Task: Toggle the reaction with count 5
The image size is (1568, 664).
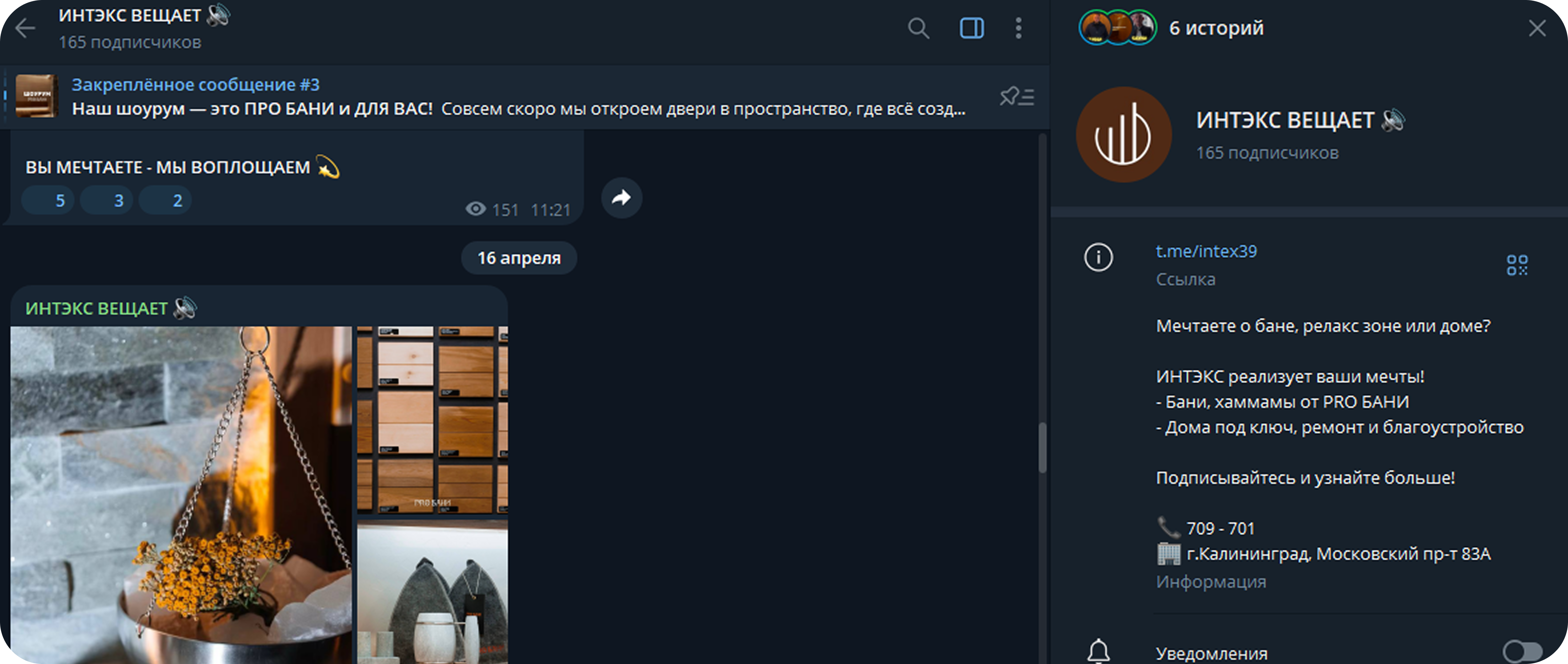Action: (48, 201)
